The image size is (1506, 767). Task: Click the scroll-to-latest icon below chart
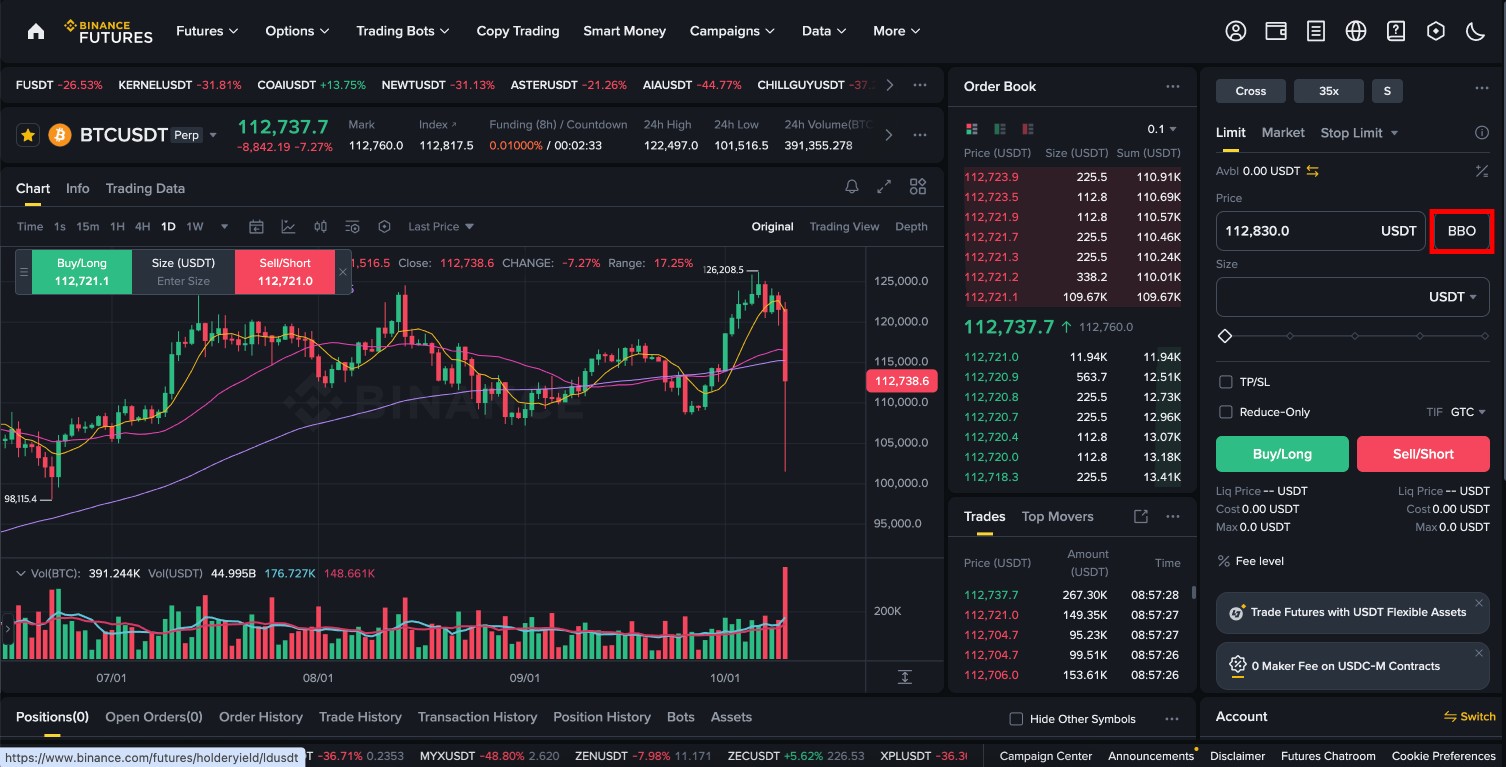905,677
